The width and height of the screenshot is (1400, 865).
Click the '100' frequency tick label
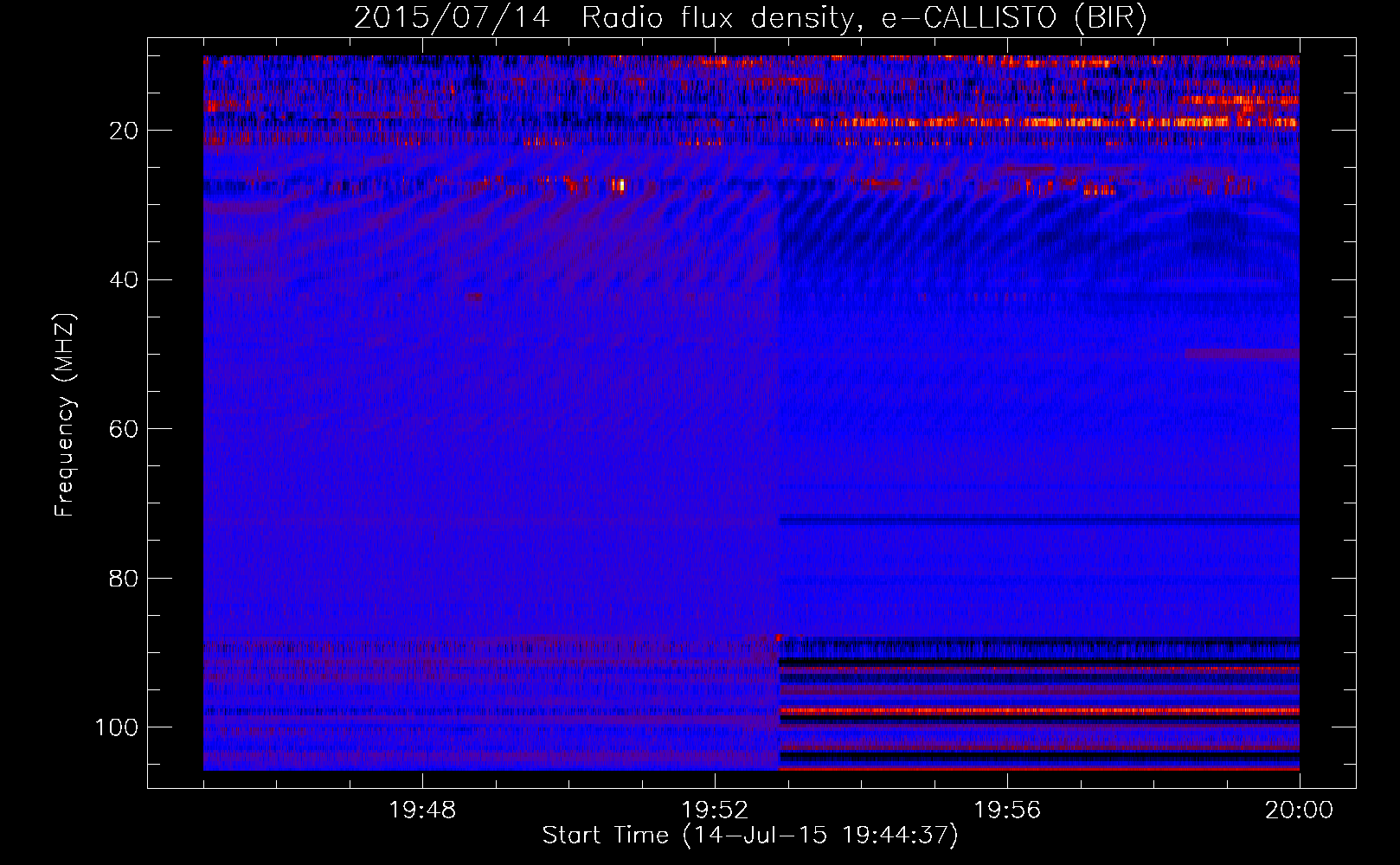point(117,727)
